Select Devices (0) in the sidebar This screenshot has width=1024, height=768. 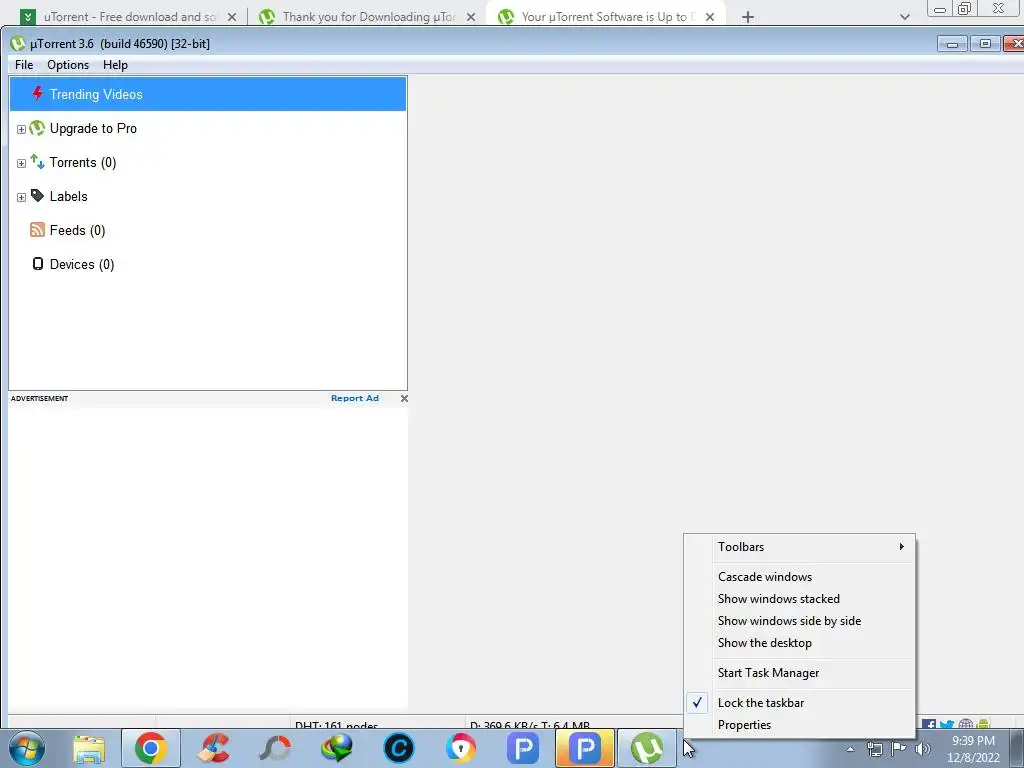coord(82,264)
